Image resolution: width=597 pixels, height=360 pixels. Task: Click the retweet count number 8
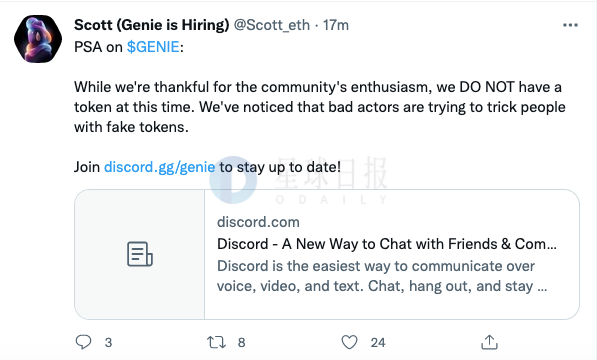point(241,342)
